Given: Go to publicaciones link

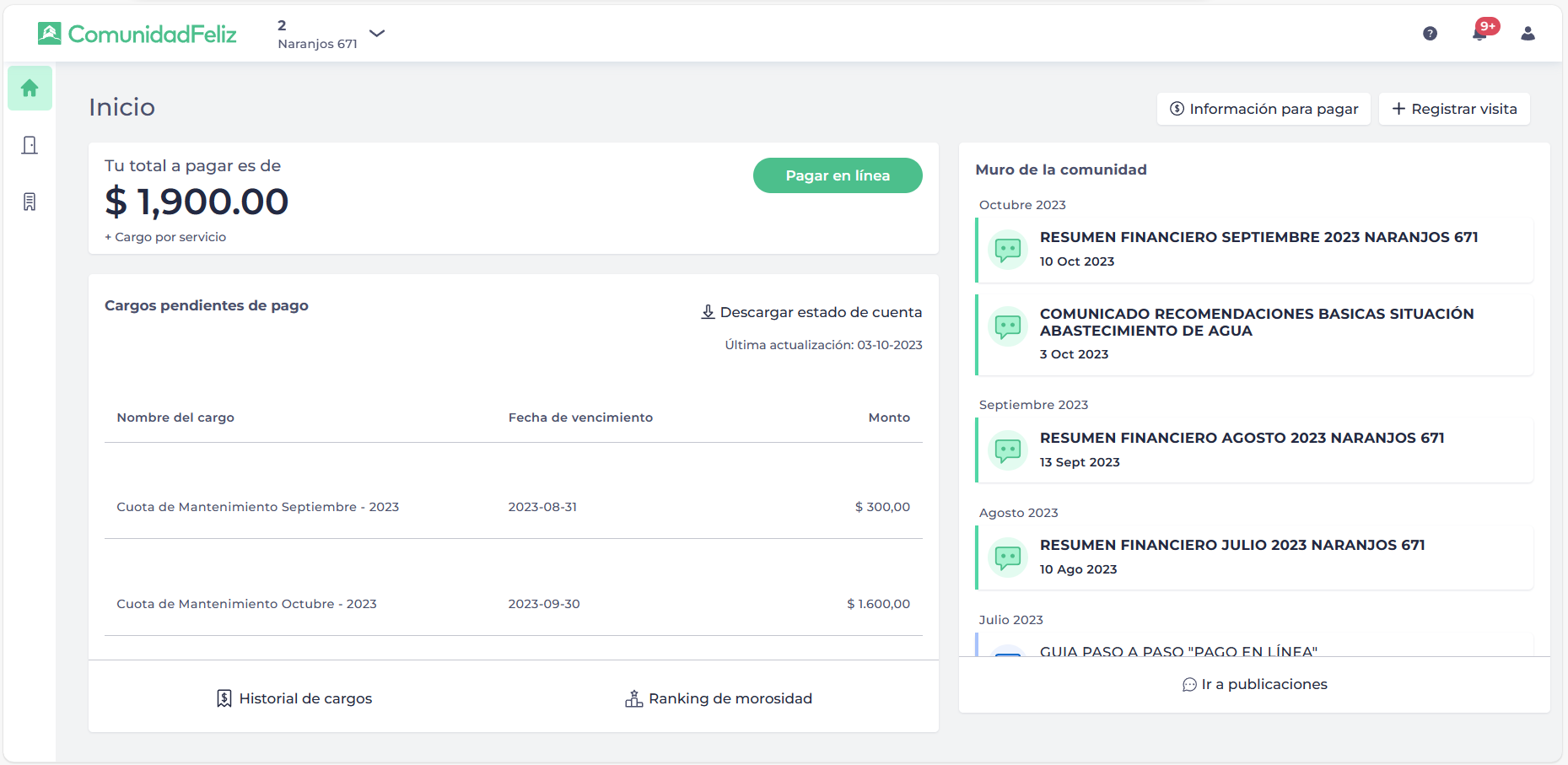Looking at the screenshot, I should (x=1255, y=684).
